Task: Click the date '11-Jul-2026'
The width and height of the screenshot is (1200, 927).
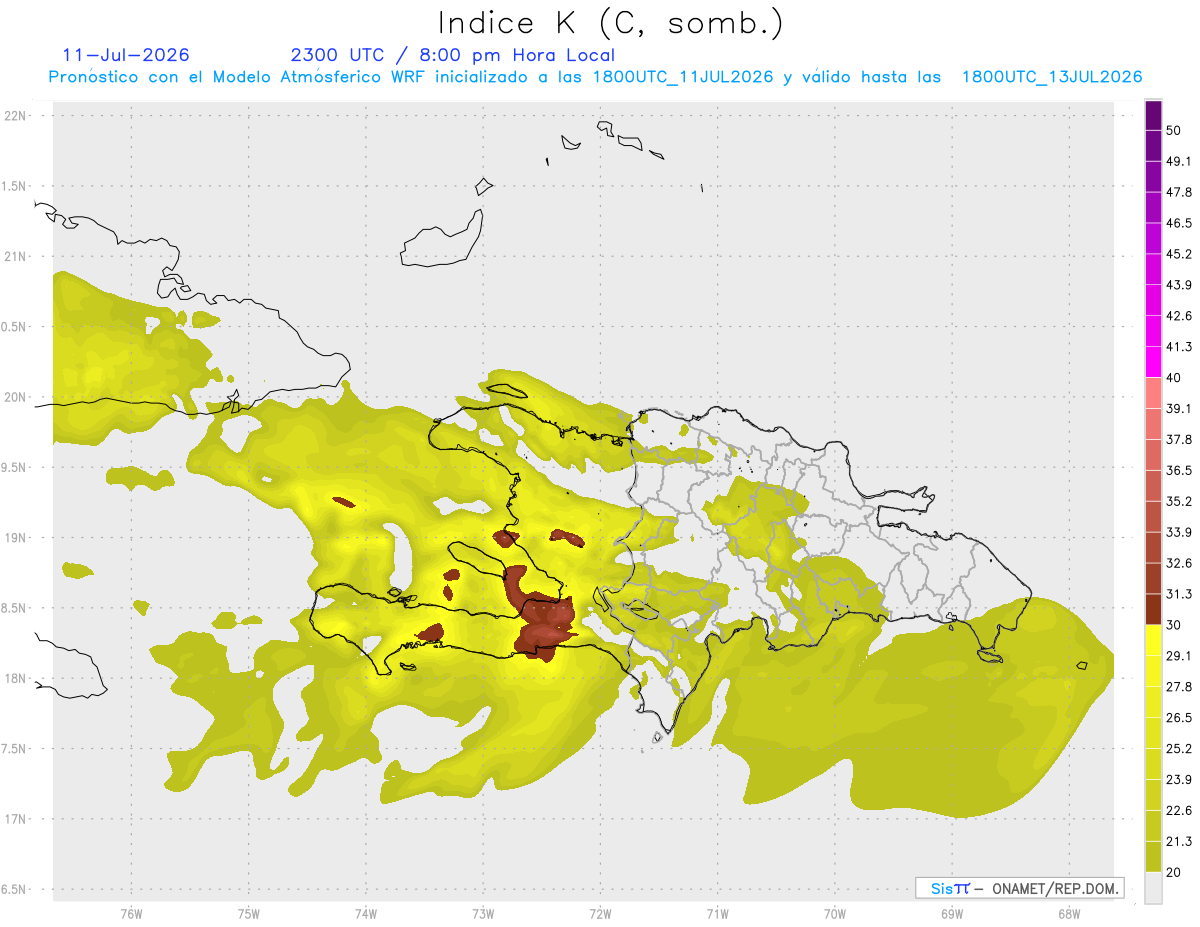Action: click(x=125, y=55)
